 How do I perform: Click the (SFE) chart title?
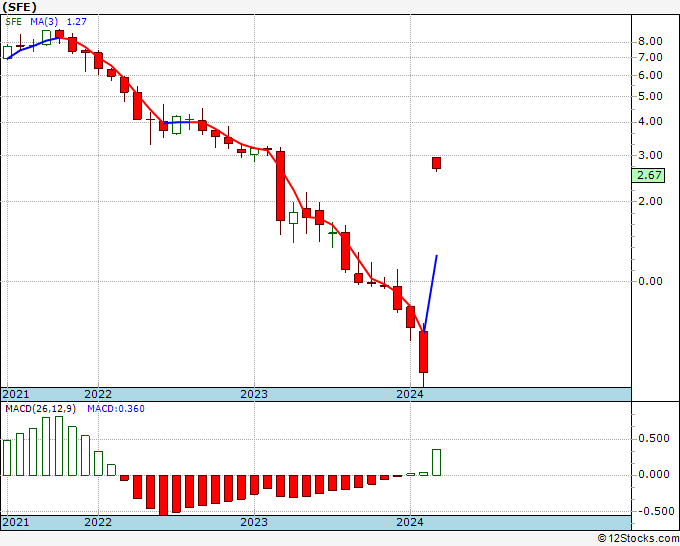(20, 7)
